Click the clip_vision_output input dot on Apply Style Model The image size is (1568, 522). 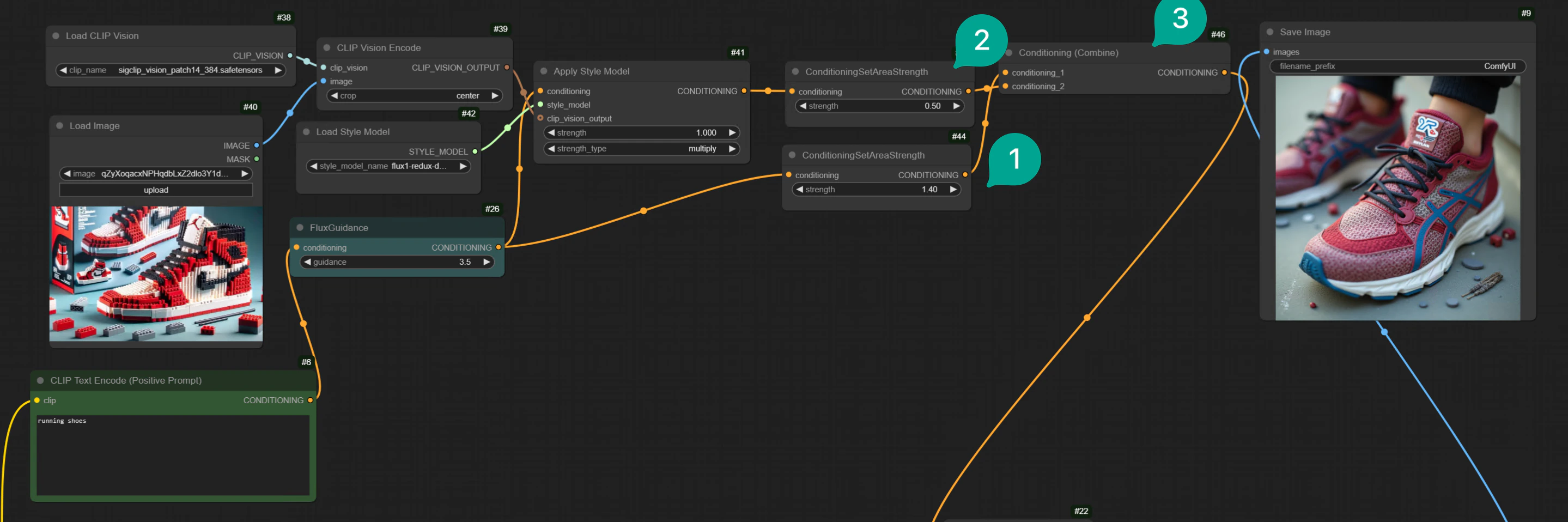click(x=540, y=119)
